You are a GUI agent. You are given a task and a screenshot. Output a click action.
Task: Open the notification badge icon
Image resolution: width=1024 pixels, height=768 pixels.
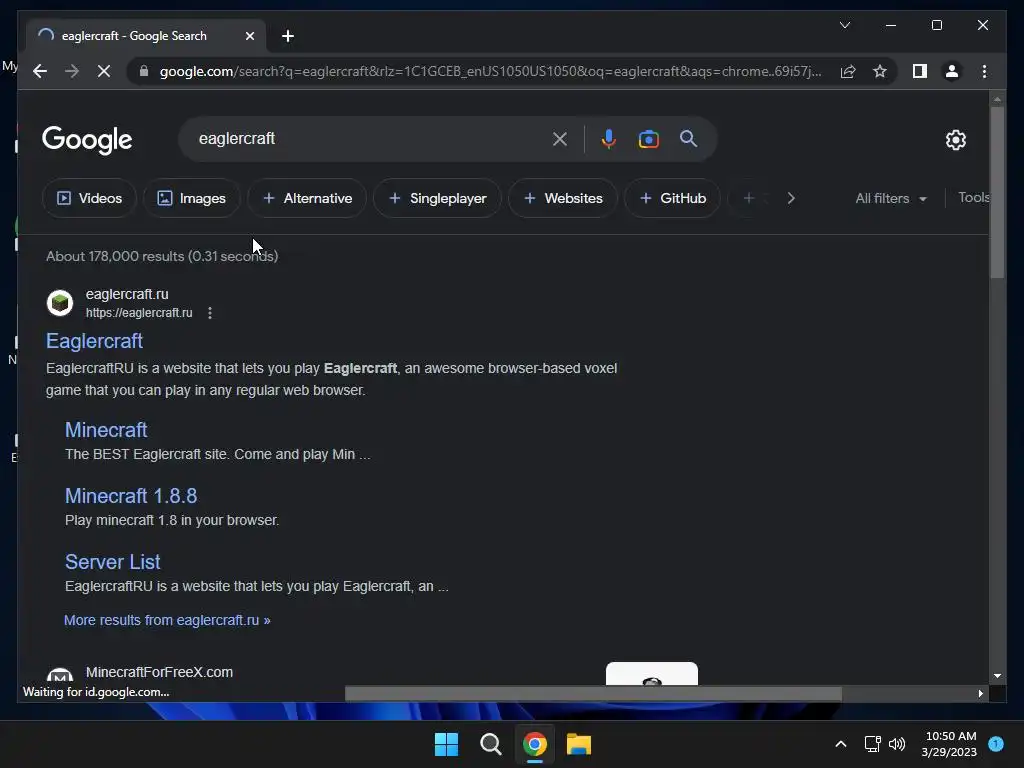point(996,744)
